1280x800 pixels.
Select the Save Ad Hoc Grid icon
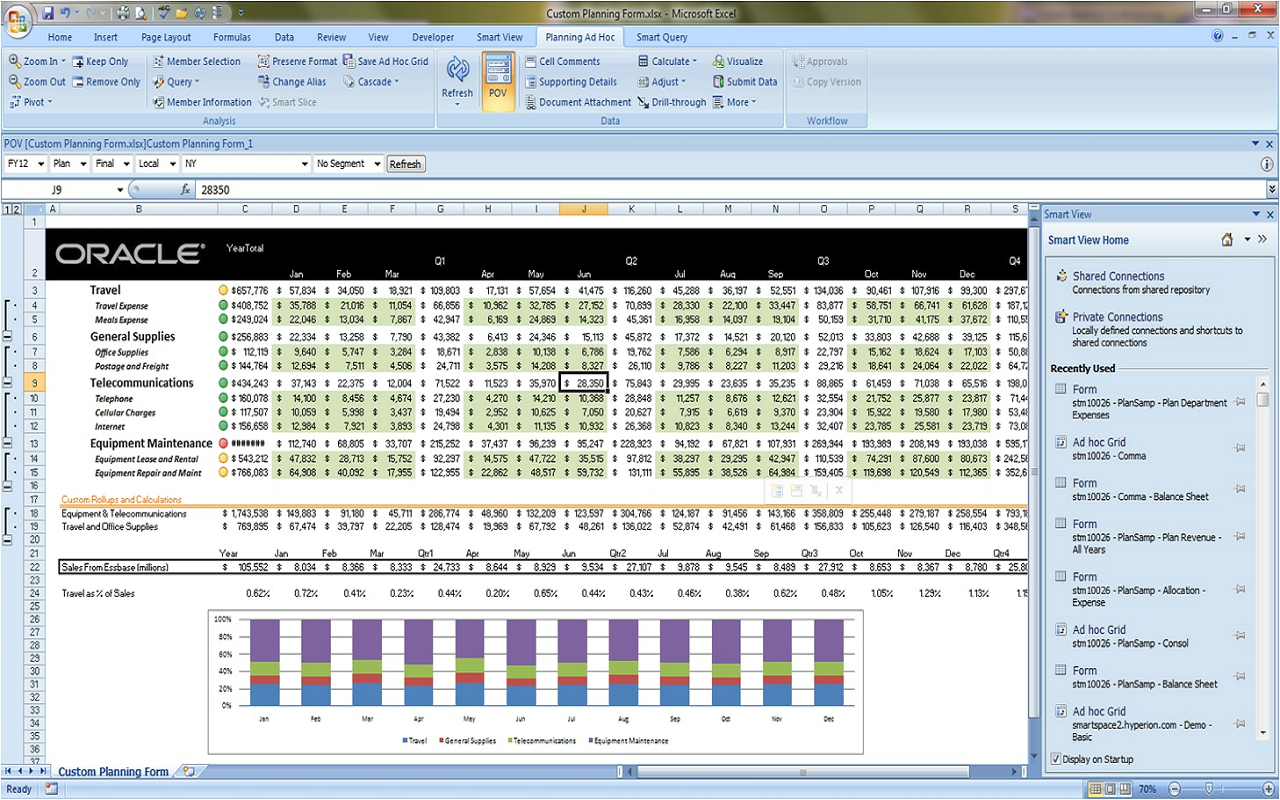390,61
